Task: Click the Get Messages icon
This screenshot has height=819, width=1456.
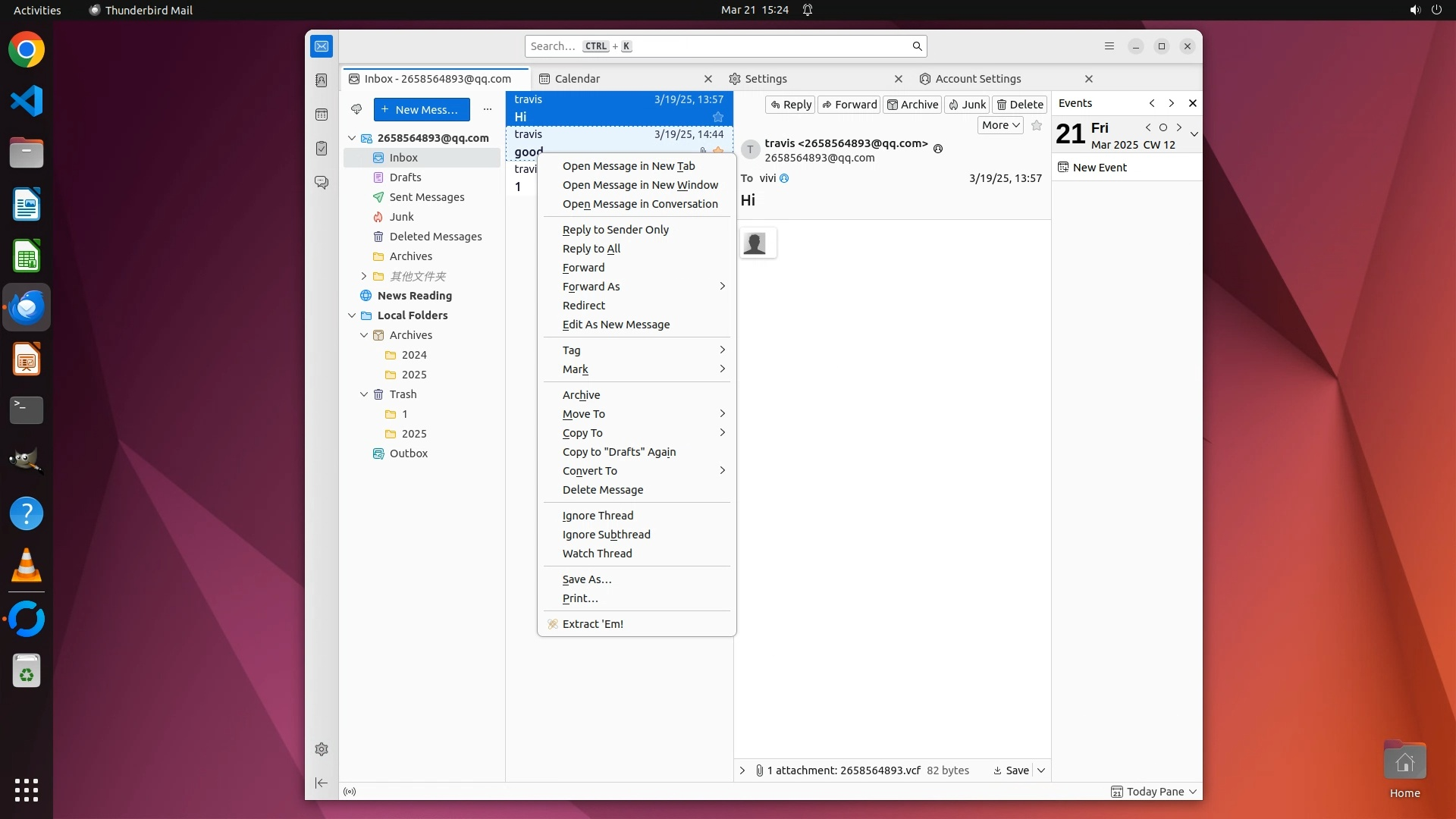Action: pos(356,109)
